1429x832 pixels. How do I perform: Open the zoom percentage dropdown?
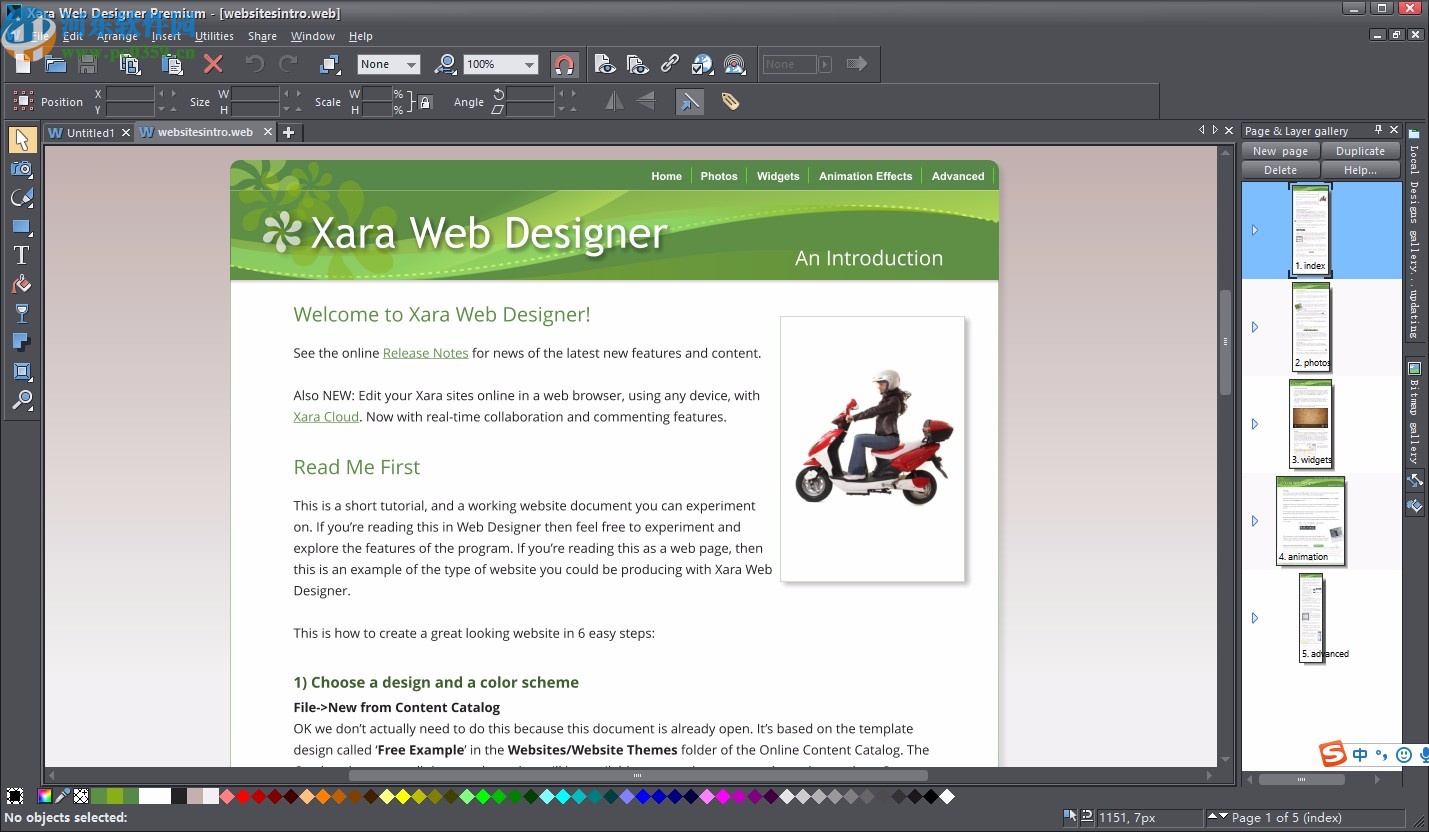tap(531, 63)
